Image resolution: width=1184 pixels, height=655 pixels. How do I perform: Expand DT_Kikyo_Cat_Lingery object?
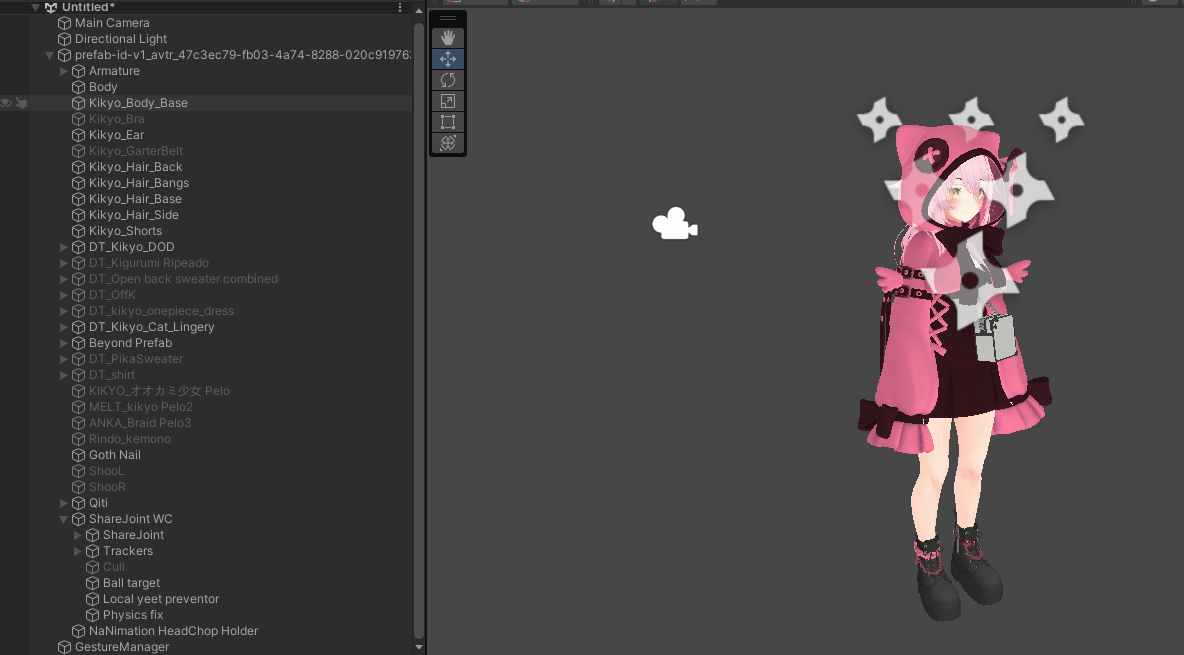(x=63, y=327)
